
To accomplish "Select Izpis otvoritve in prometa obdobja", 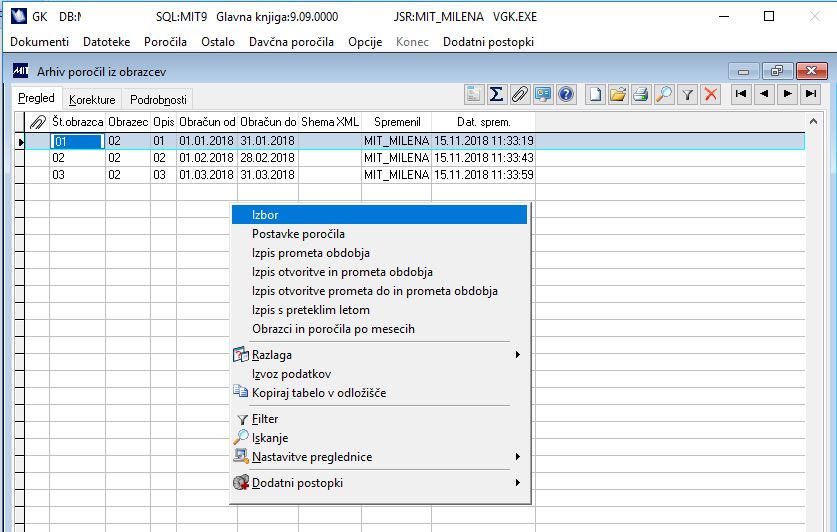I will tap(380, 272).
